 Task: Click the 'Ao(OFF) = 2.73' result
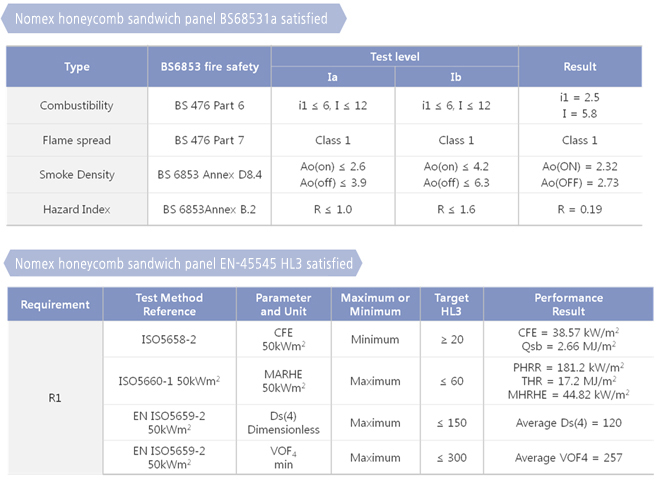pos(580,183)
